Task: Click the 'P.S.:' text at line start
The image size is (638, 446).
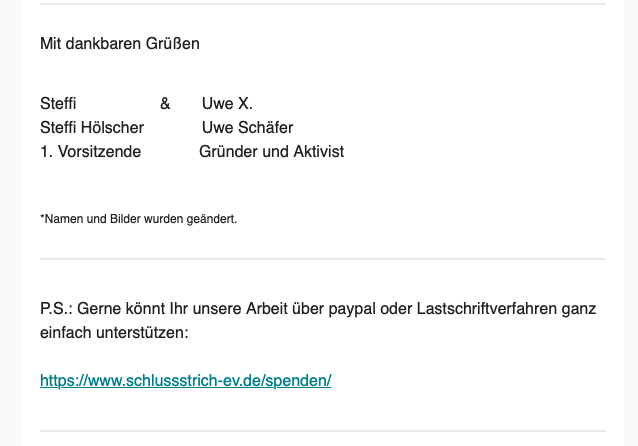Action: tap(56, 308)
